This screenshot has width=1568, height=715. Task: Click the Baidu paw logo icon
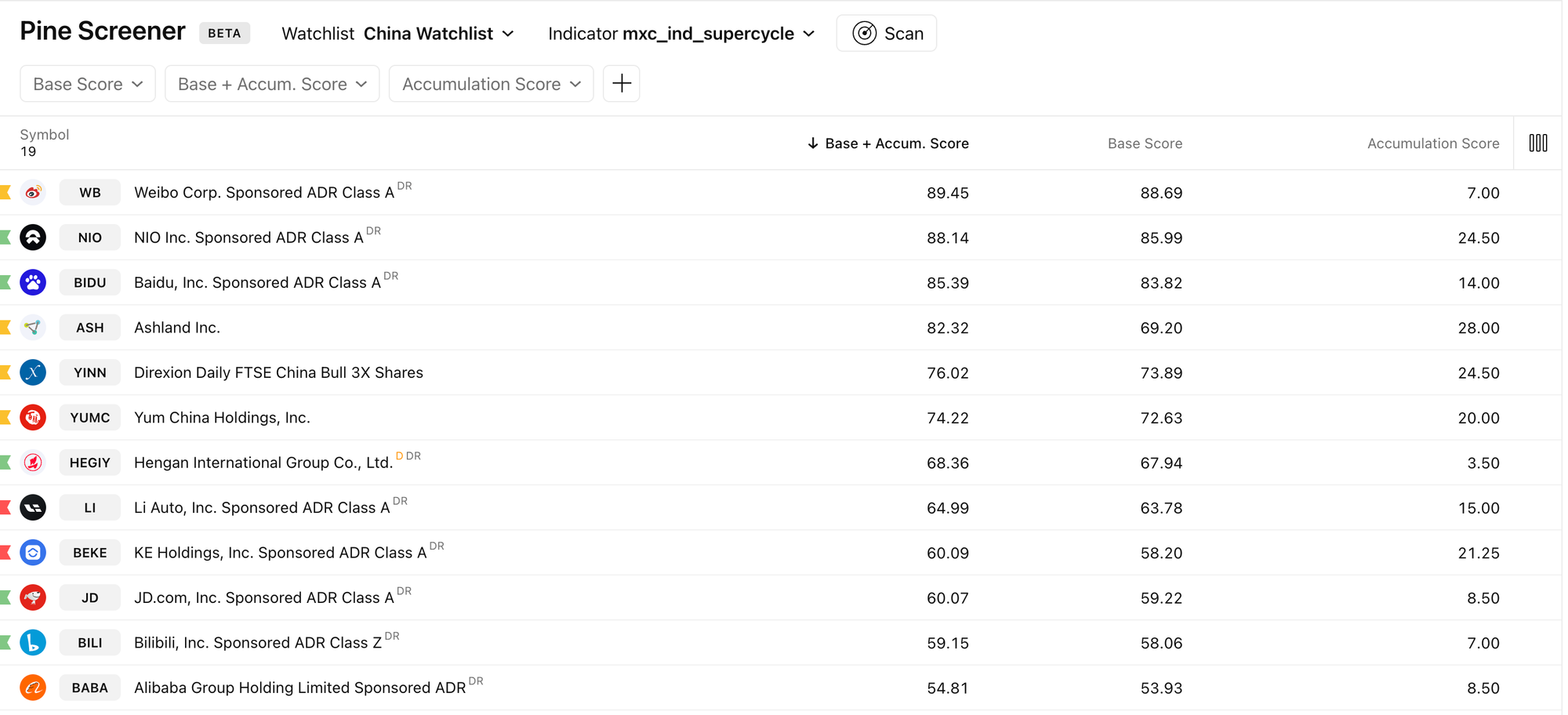(33, 282)
